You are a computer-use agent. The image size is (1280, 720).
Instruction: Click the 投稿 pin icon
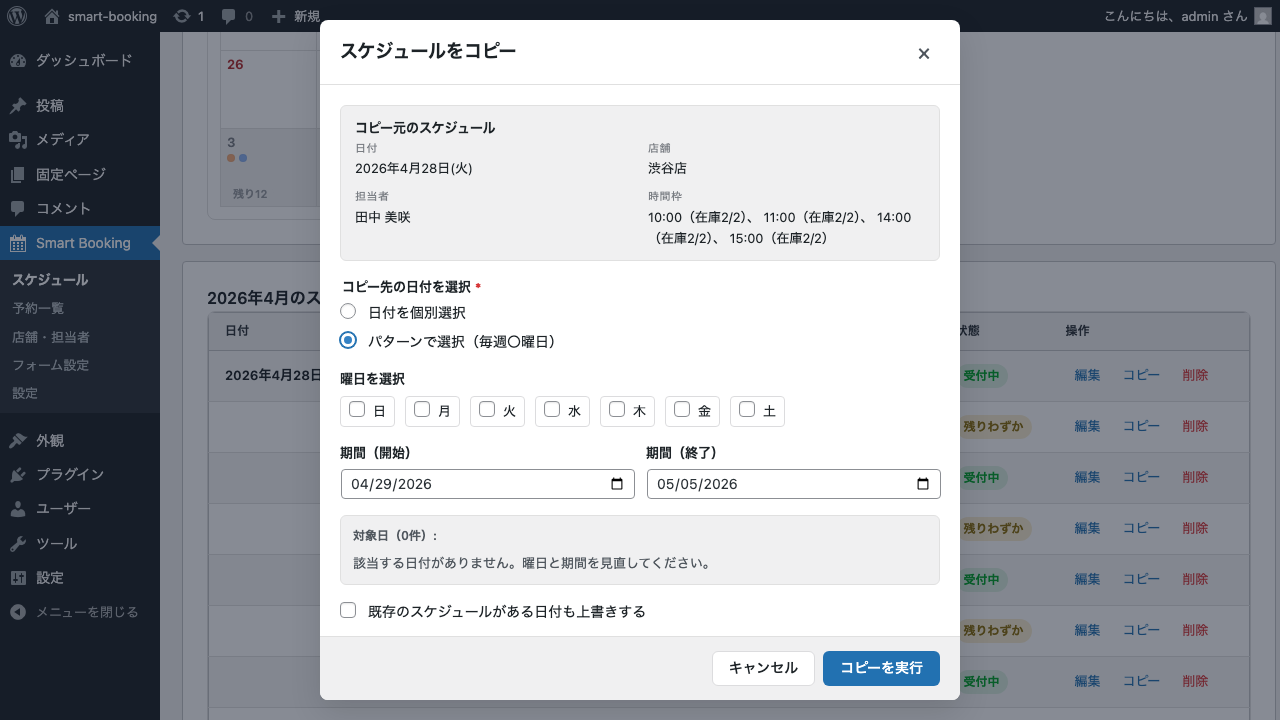point(18,106)
